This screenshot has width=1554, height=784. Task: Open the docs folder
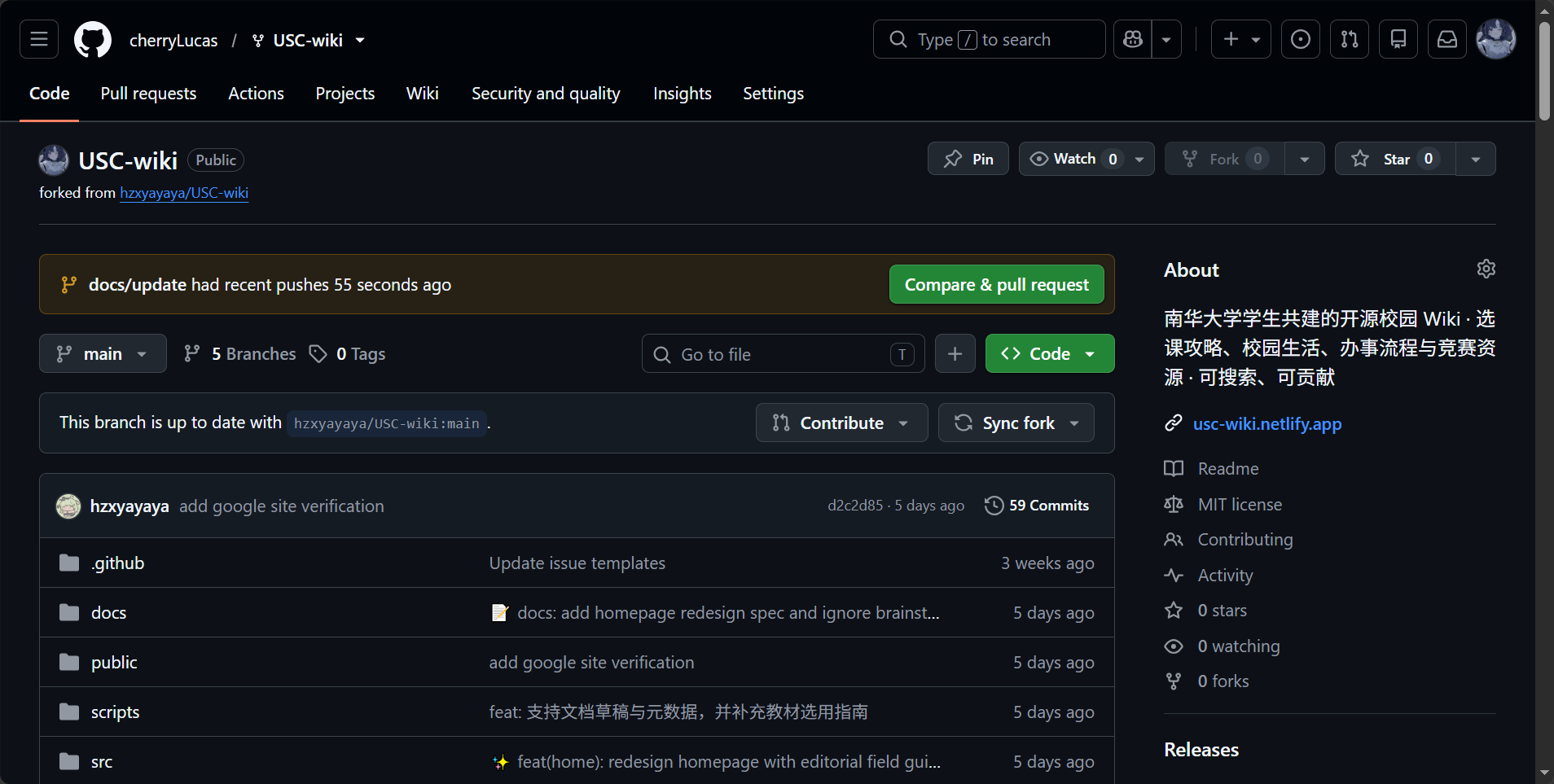[109, 612]
